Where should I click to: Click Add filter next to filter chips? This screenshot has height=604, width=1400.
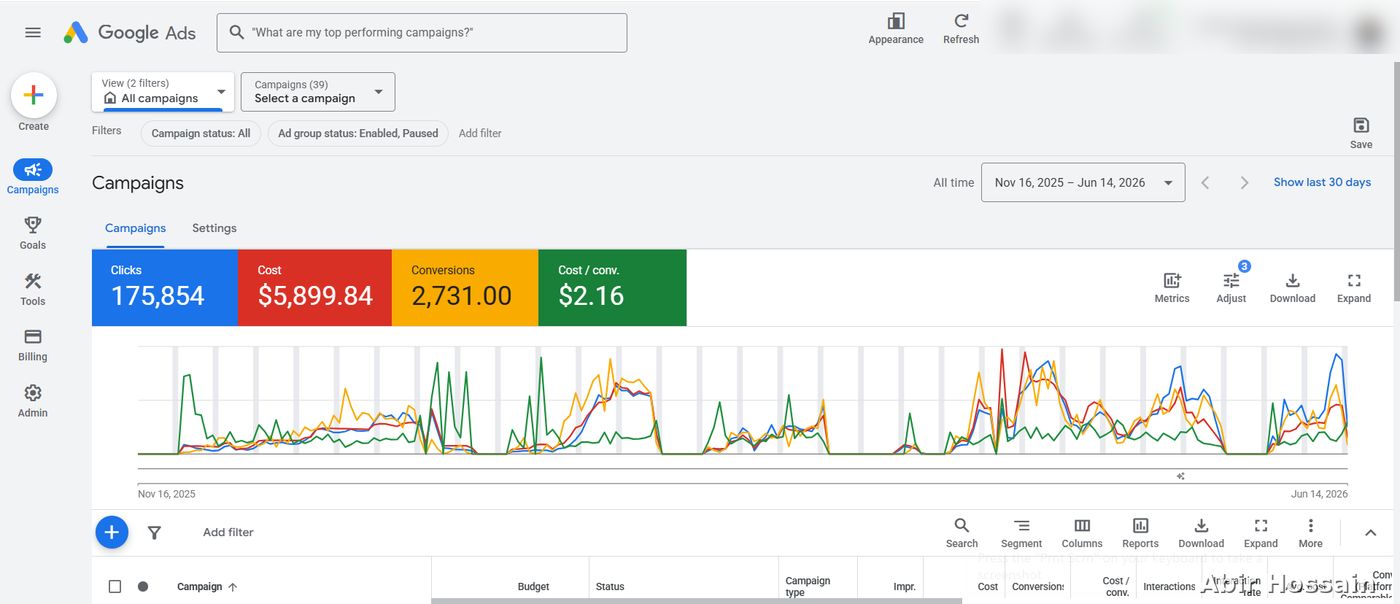click(x=480, y=133)
